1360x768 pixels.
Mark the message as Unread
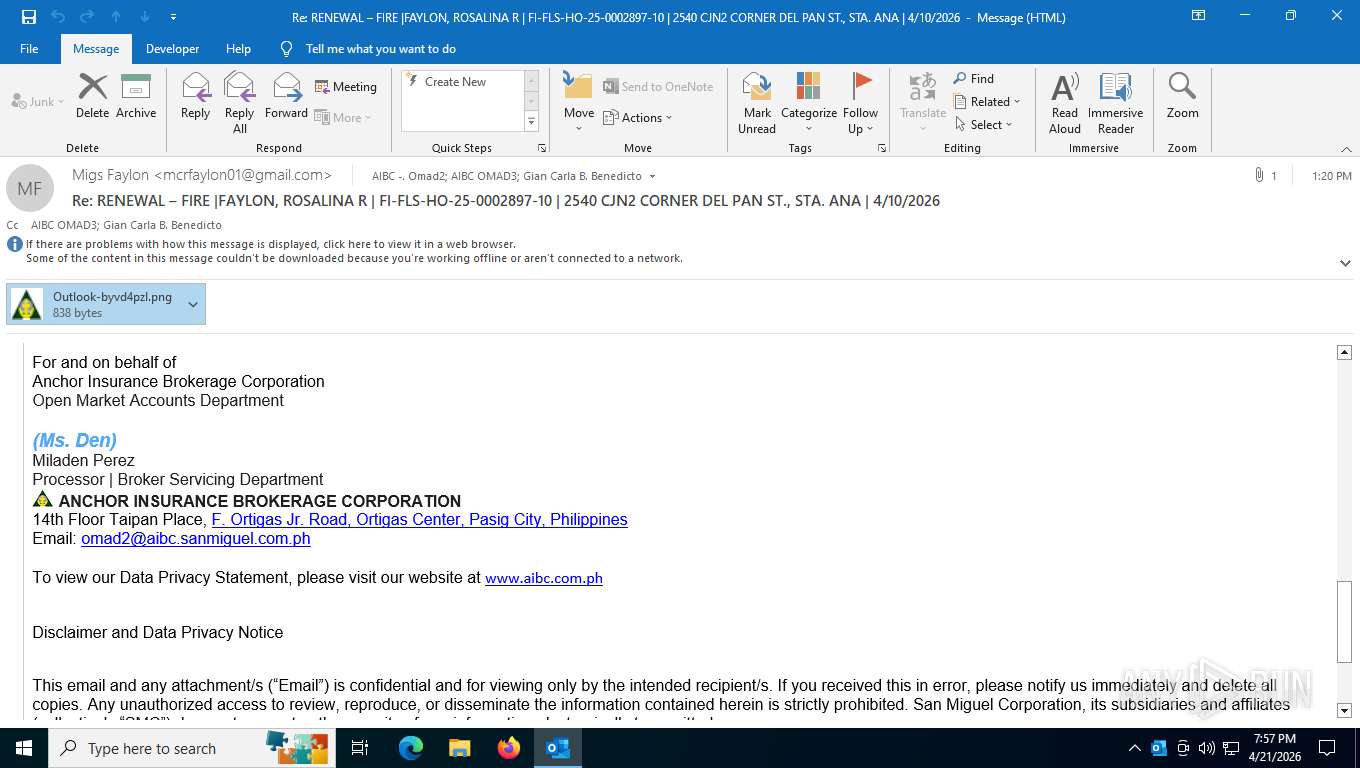(757, 103)
